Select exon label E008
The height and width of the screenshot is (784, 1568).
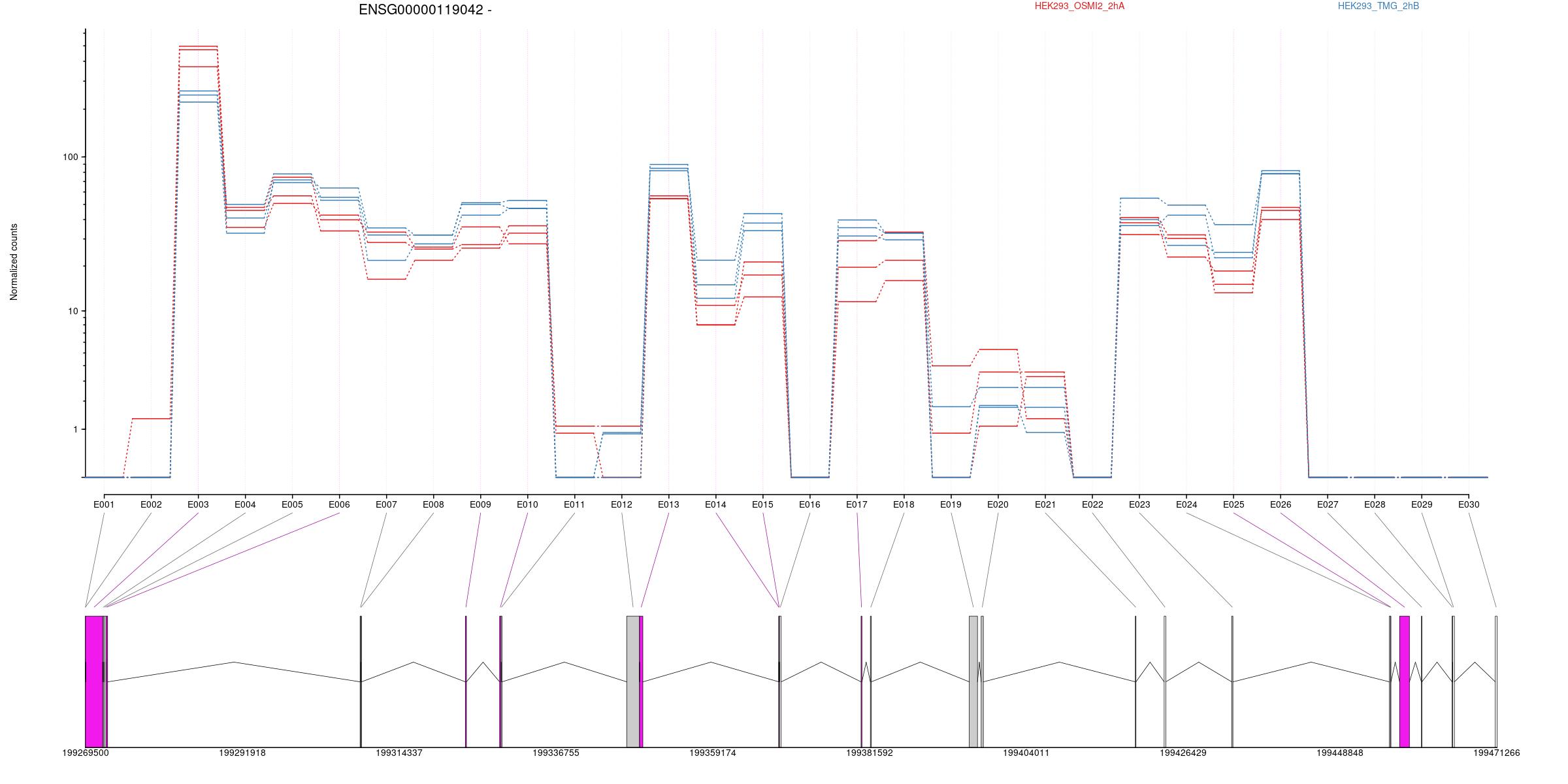tap(433, 504)
